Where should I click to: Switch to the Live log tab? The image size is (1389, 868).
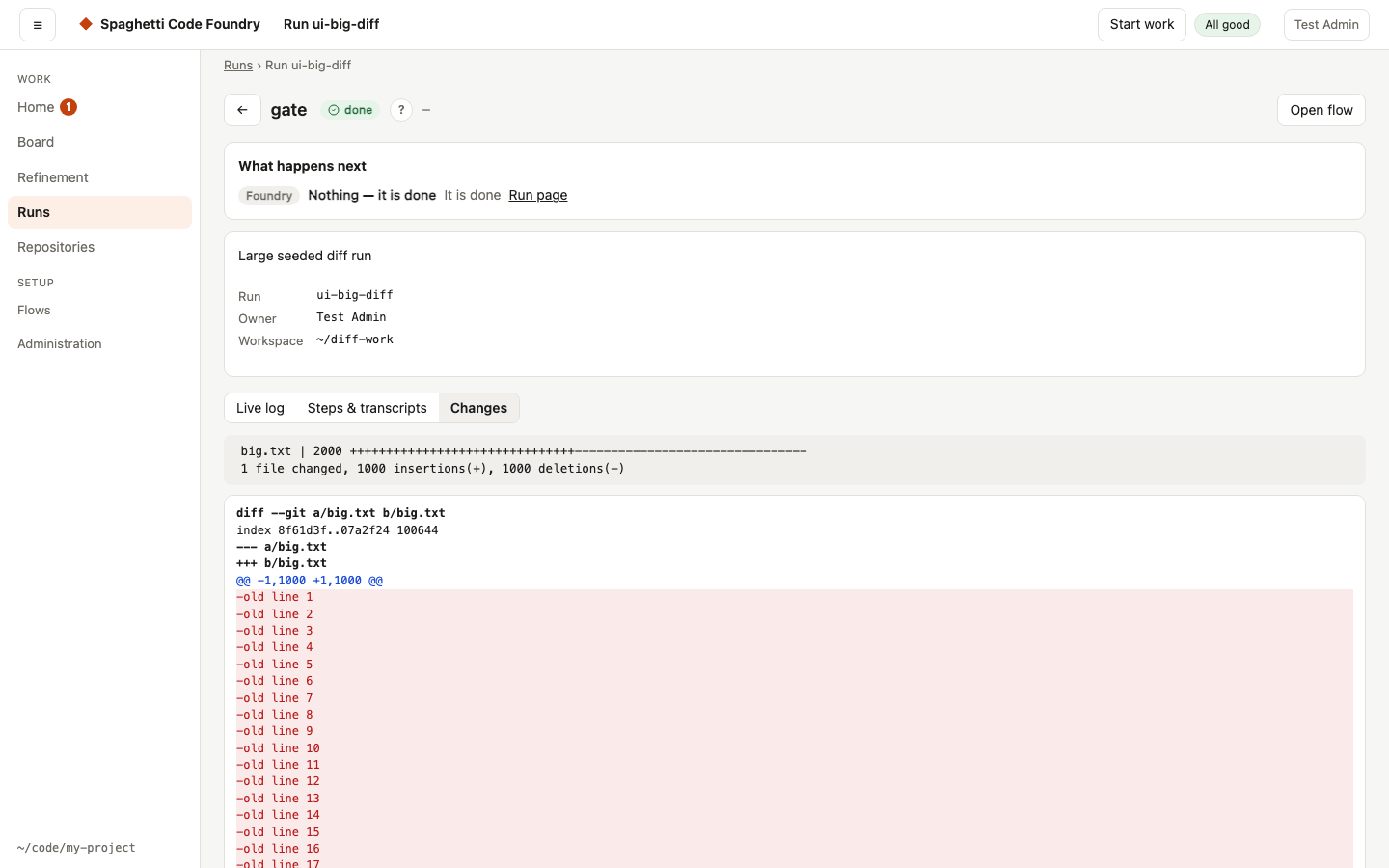pos(260,408)
